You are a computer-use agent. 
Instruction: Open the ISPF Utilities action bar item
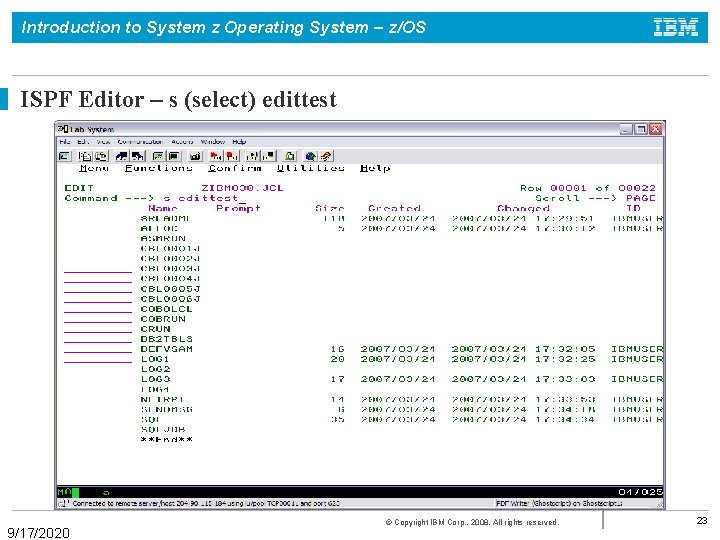[310, 168]
